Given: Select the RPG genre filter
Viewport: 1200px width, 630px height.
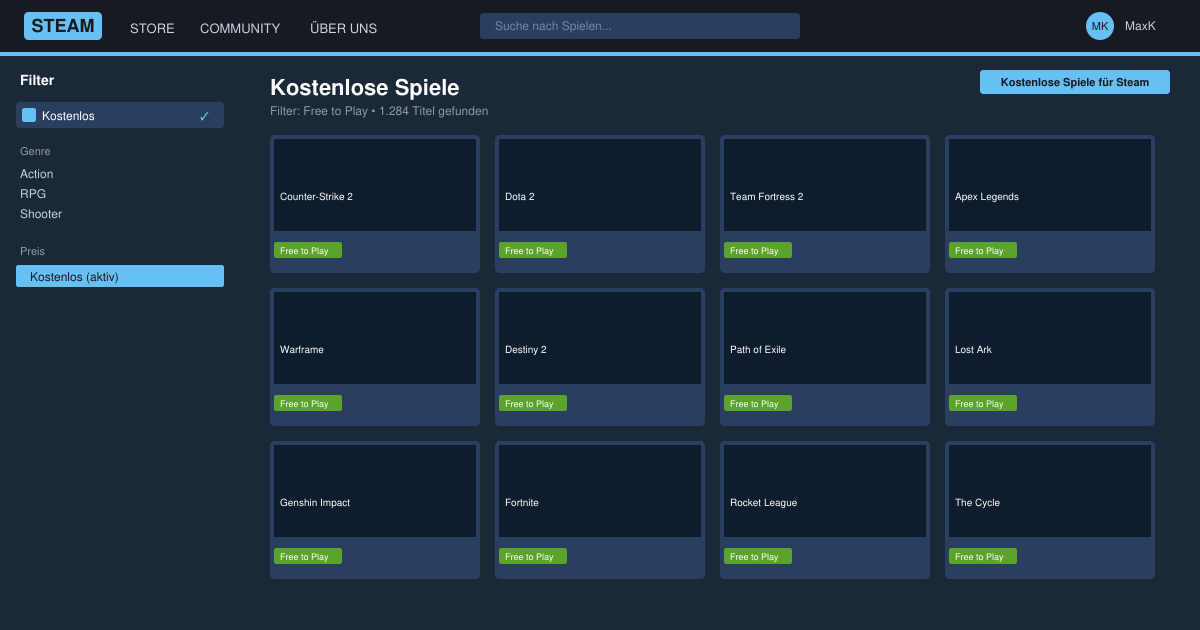Looking at the screenshot, I should point(33,194).
